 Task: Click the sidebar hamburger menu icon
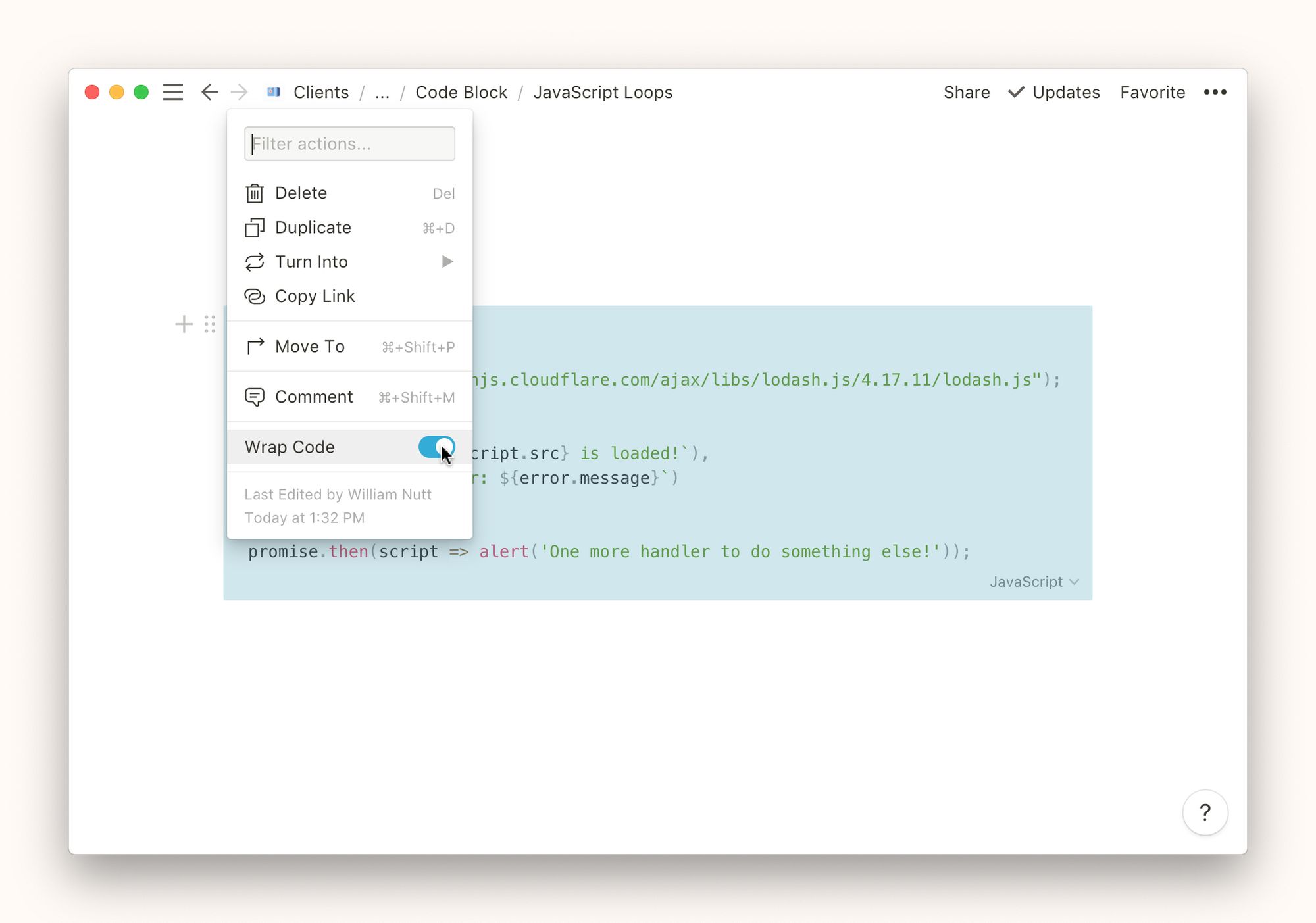(x=173, y=92)
